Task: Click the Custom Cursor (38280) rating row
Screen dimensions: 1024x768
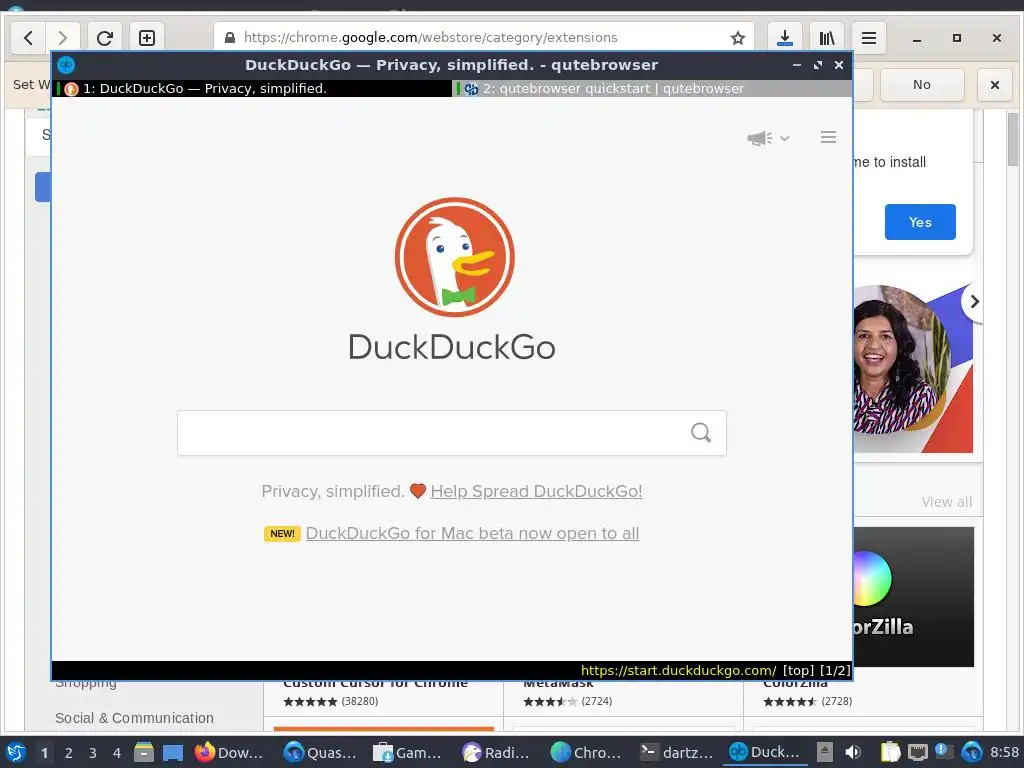Action: click(x=330, y=701)
